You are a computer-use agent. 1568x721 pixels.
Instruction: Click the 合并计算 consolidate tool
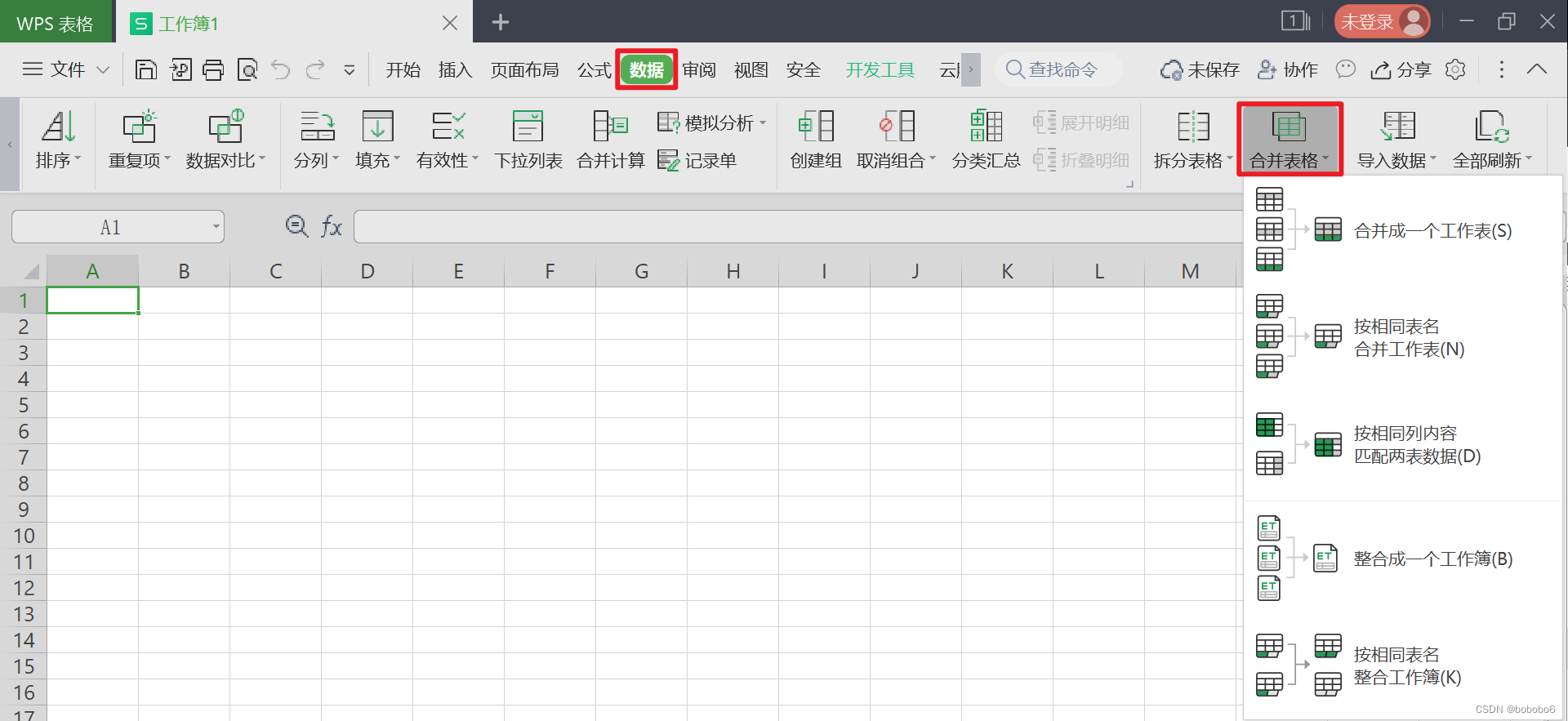(611, 140)
